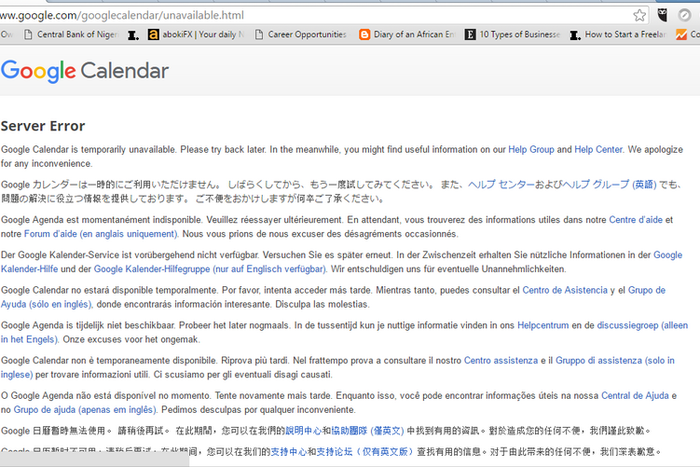Open the Japanese ヘルプ グループ (英語) link
This screenshot has width=700, height=467.
coord(609,185)
